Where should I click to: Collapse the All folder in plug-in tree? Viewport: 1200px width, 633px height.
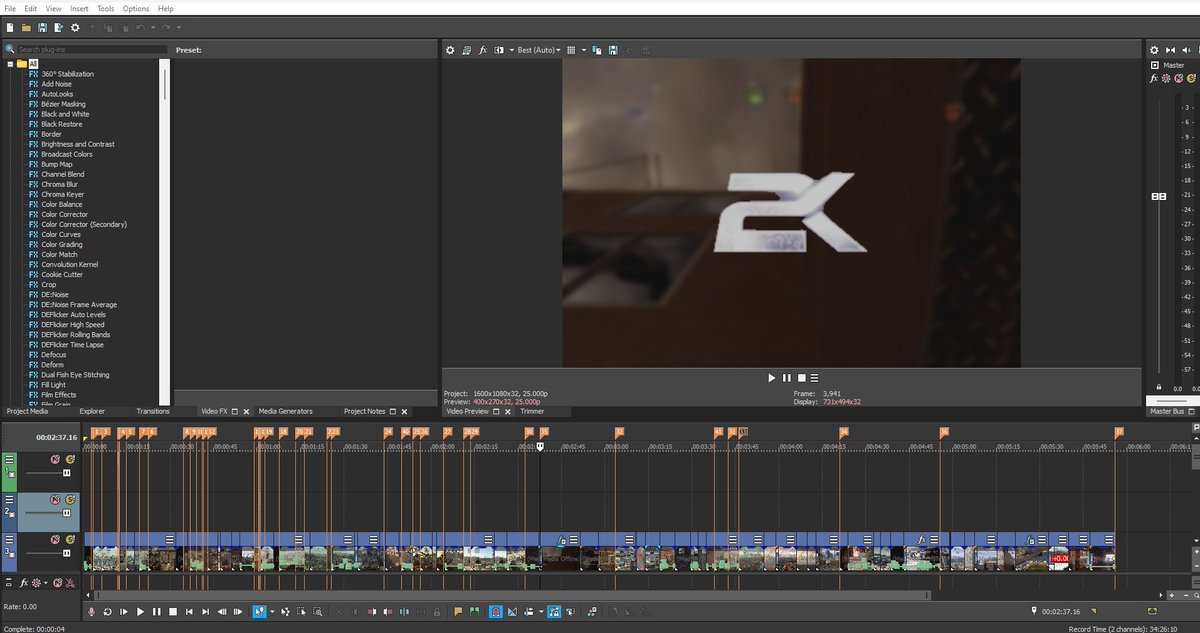pos(9,64)
